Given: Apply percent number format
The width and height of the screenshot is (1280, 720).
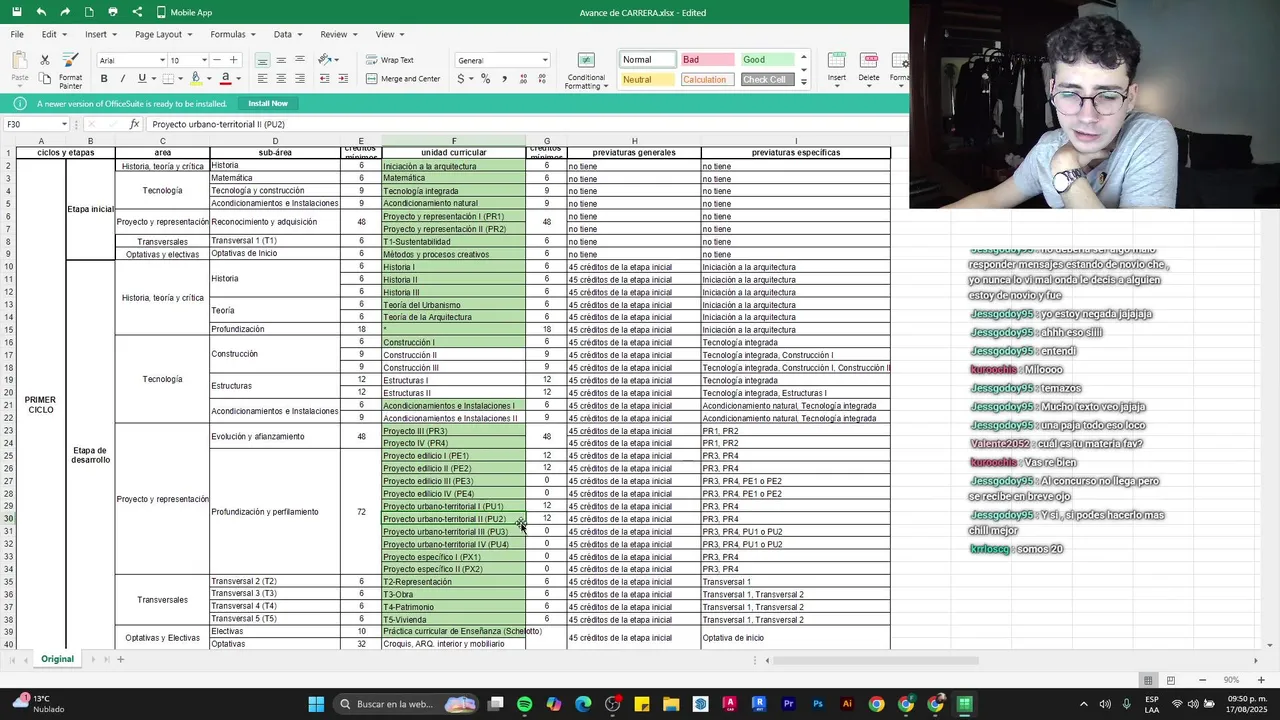Looking at the screenshot, I should point(485,78).
